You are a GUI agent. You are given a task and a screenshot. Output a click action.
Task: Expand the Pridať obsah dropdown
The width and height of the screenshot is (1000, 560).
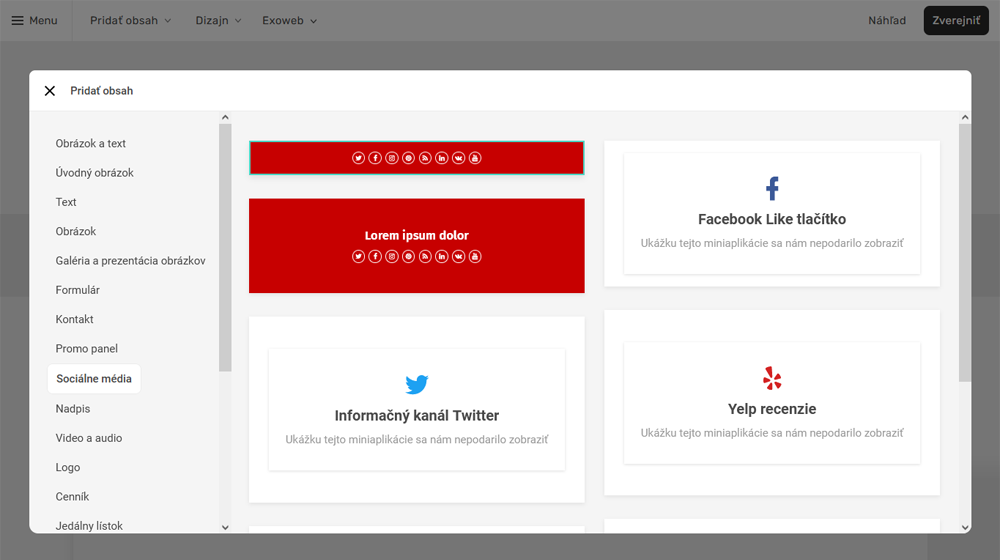130,20
